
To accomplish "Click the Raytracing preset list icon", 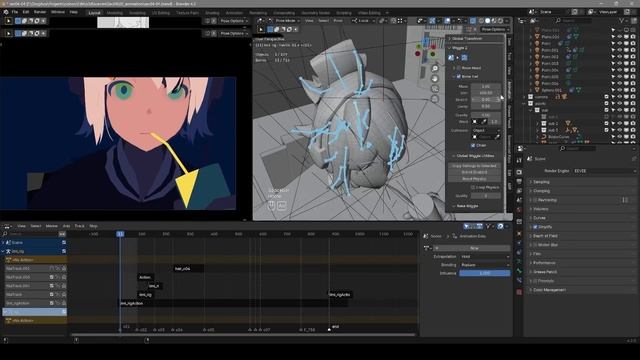I will pyautogui.click(x=625, y=200).
